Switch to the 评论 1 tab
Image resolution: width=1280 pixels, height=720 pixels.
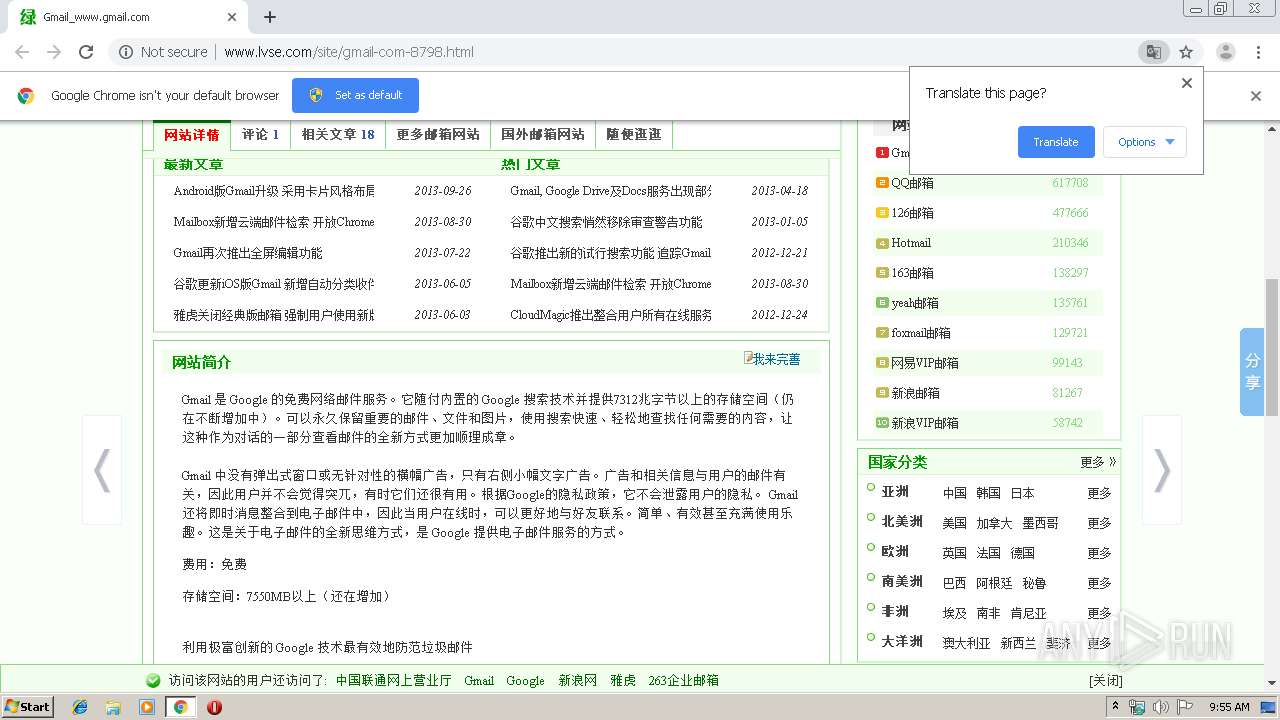pyautogui.click(x=260, y=134)
